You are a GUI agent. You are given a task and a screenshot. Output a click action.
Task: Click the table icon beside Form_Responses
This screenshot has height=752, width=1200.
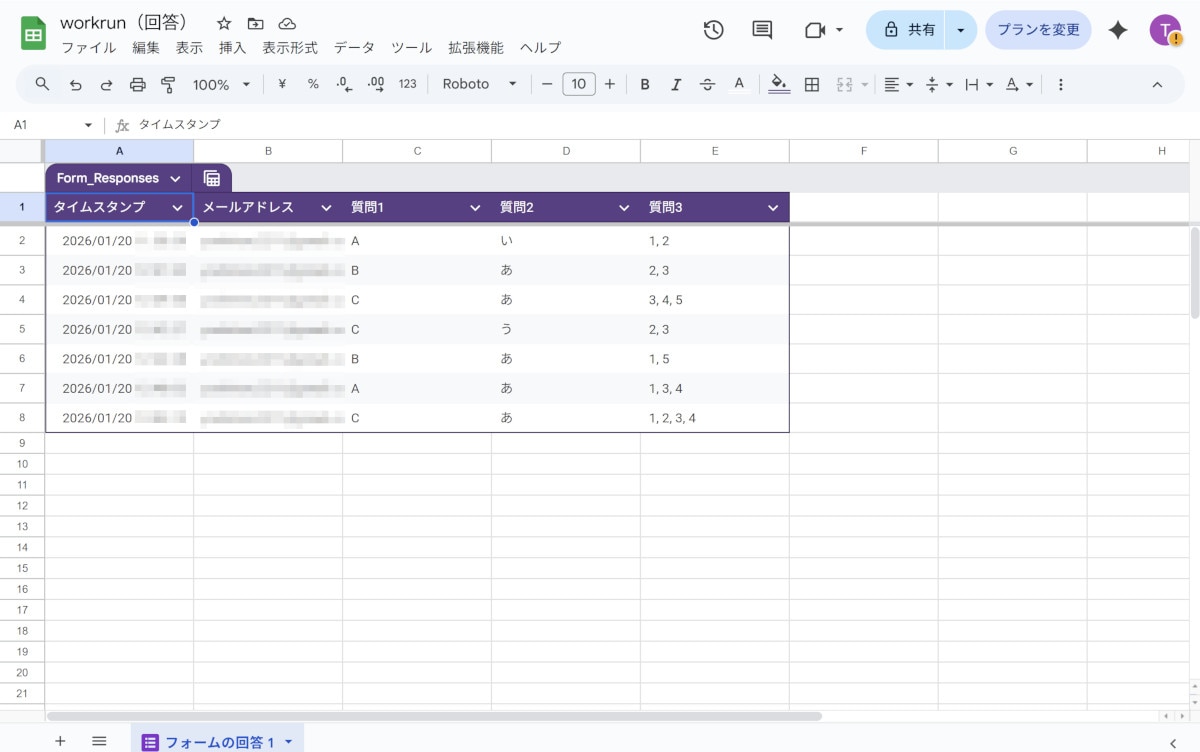[213, 177]
